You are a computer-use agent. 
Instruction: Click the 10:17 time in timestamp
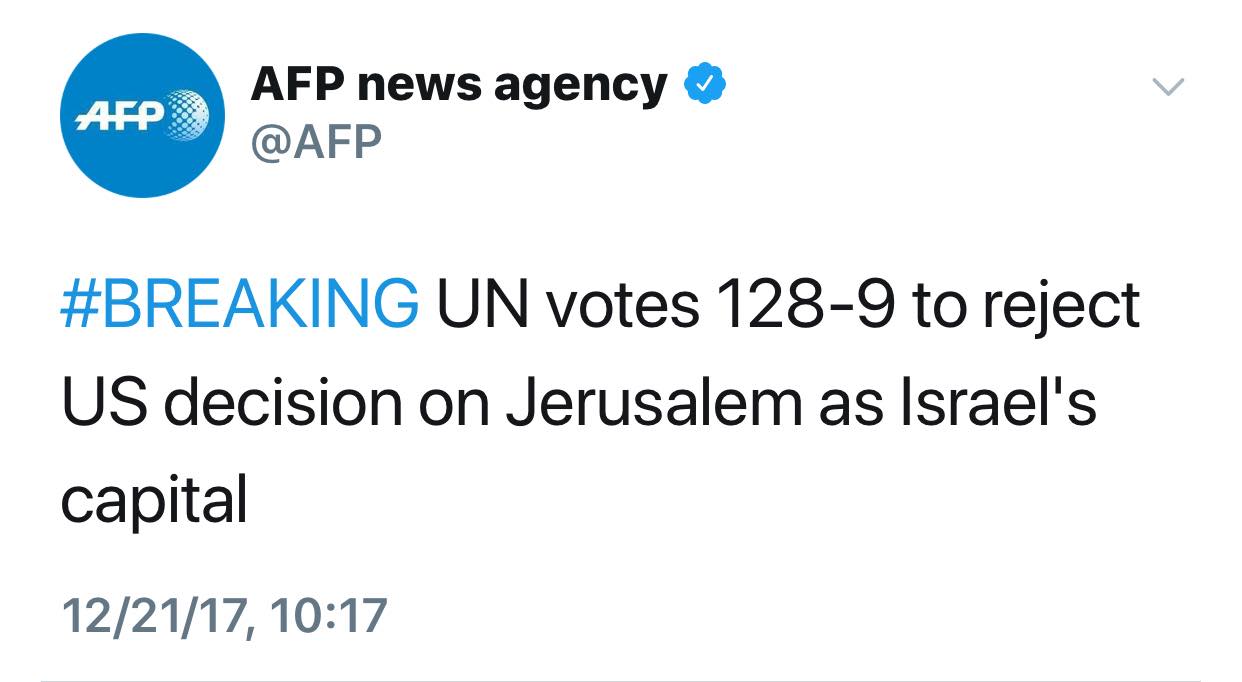pyautogui.click(x=328, y=614)
